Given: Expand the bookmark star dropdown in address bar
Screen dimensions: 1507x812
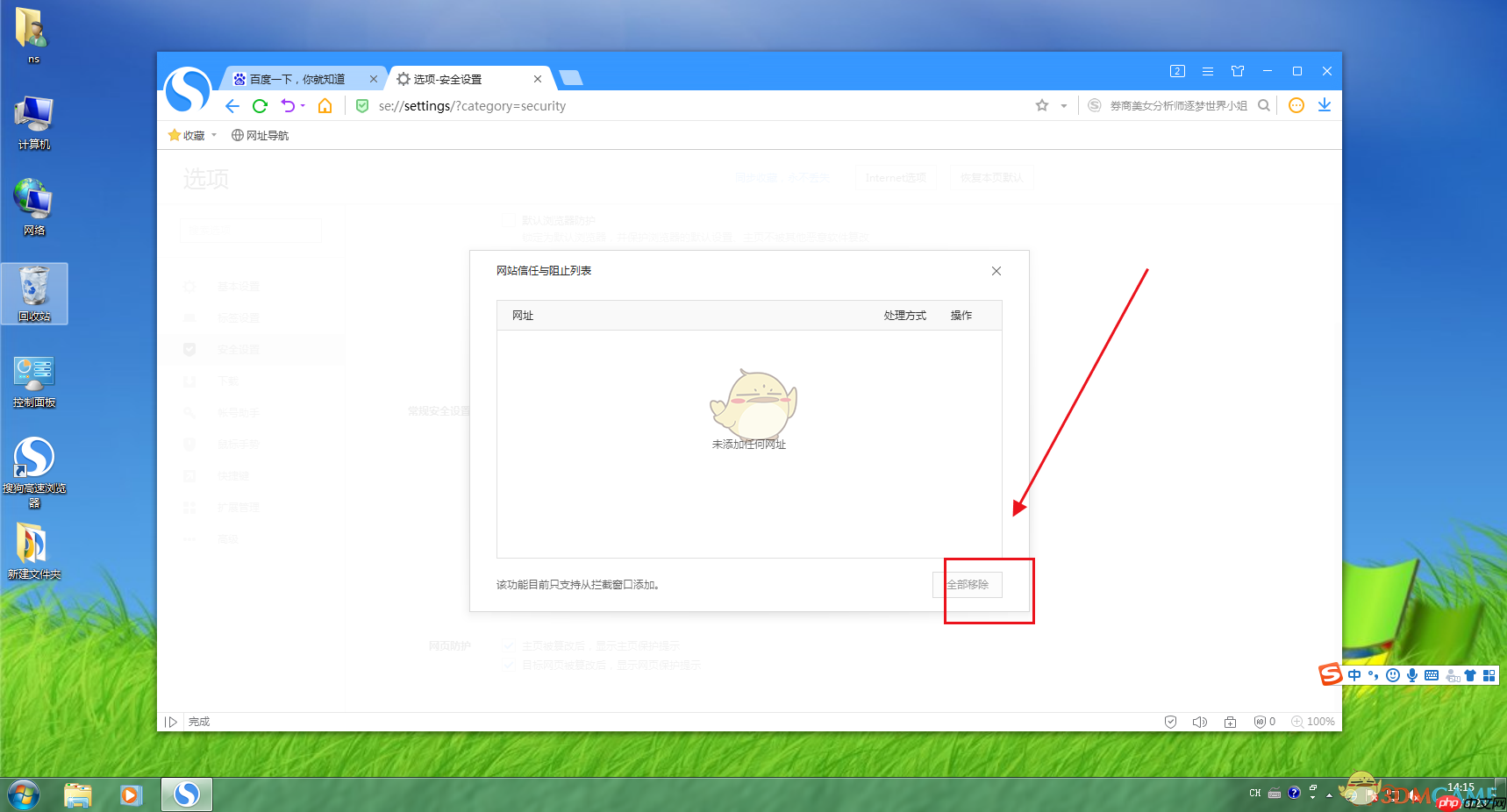Looking at the screenshot, I should tap(1063, 105).
